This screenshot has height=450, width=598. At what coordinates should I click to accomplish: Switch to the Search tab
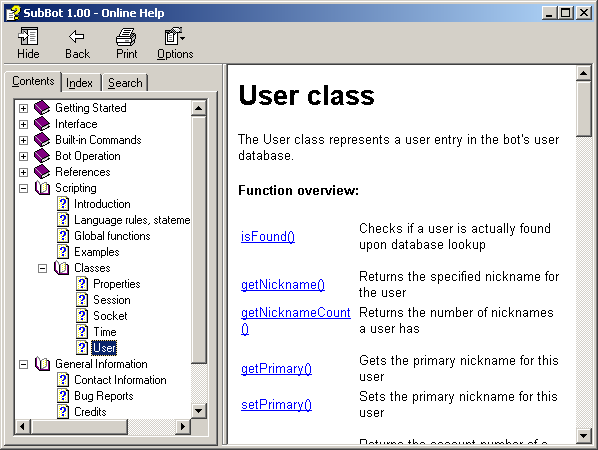pyautogui.click(x=125, y=83)
